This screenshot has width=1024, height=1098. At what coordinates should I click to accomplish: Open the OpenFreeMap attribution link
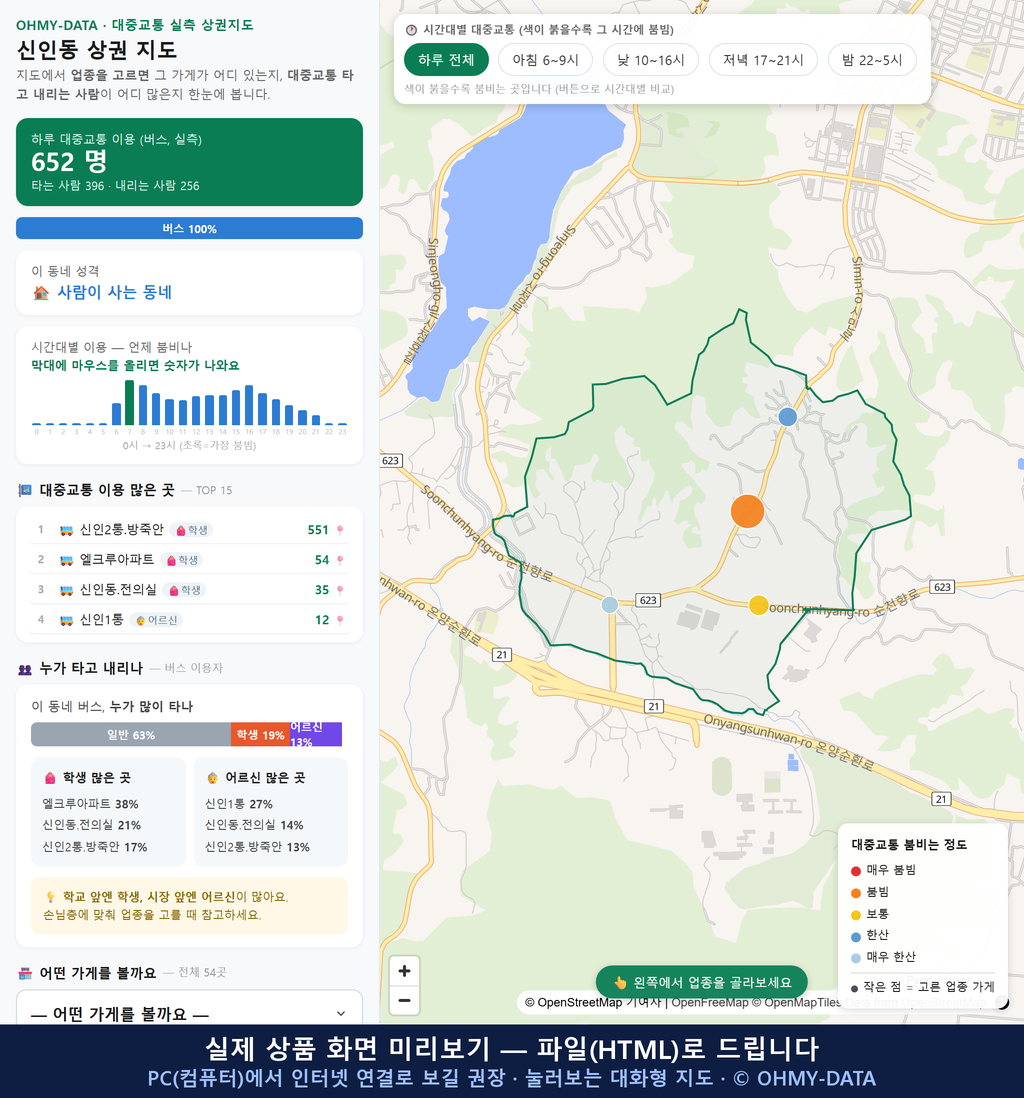[710, 1002]
